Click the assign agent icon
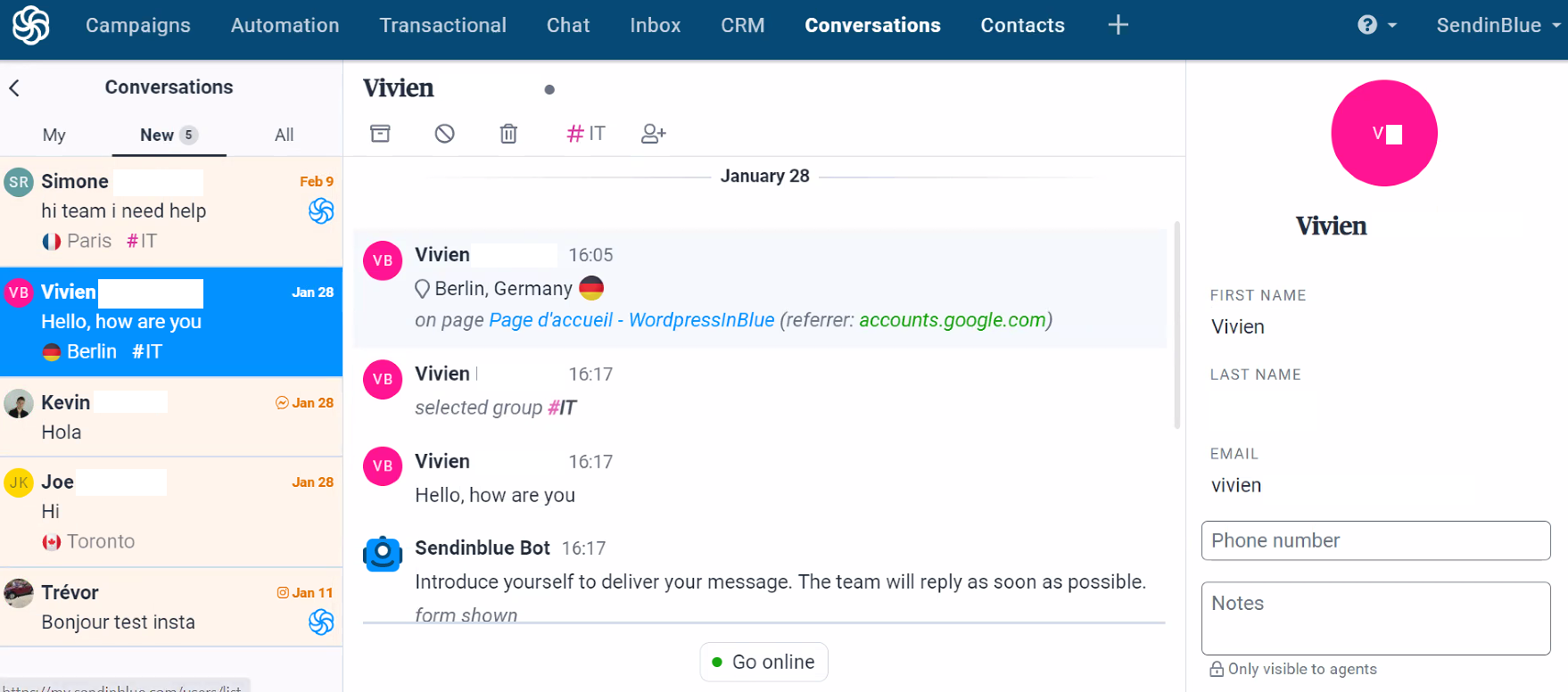 pyautogui.click(x=653, y=134)
